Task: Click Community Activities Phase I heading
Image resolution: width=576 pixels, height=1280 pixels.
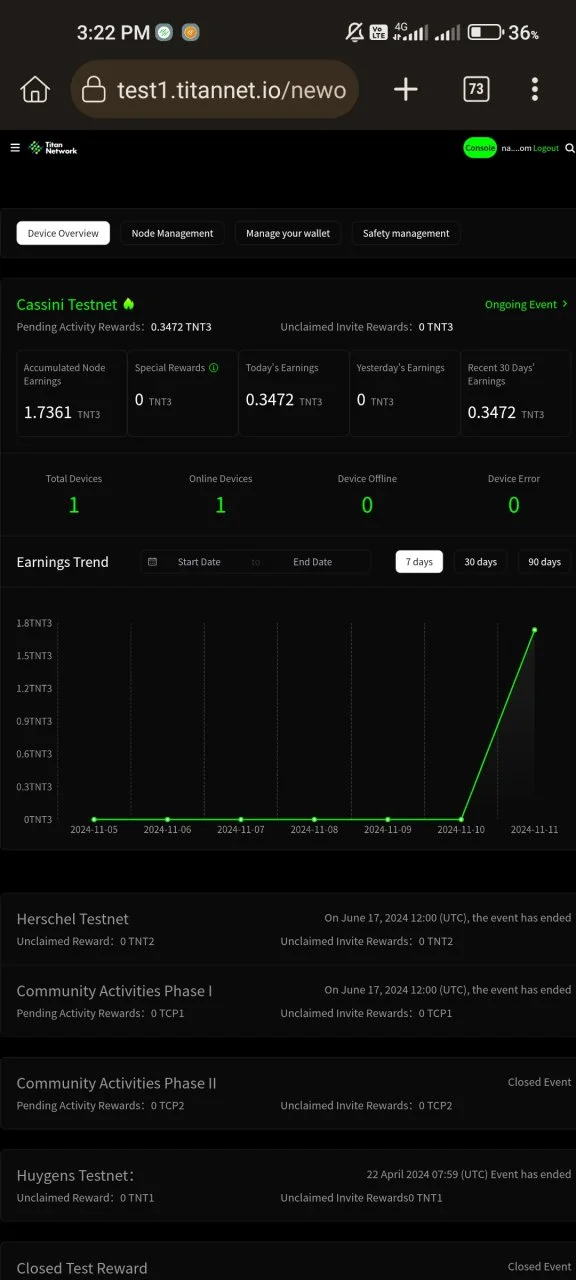Action: point(115,991)
